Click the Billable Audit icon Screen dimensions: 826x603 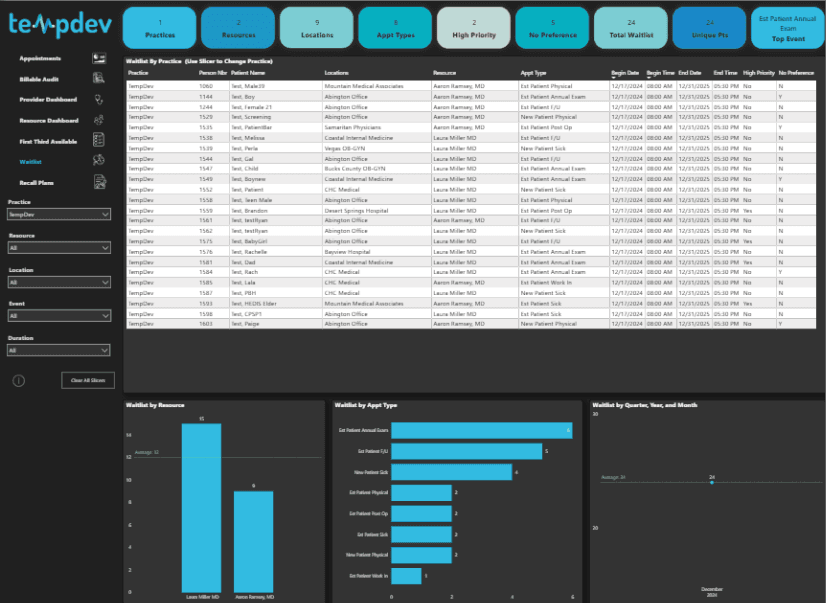coord(98,79)
